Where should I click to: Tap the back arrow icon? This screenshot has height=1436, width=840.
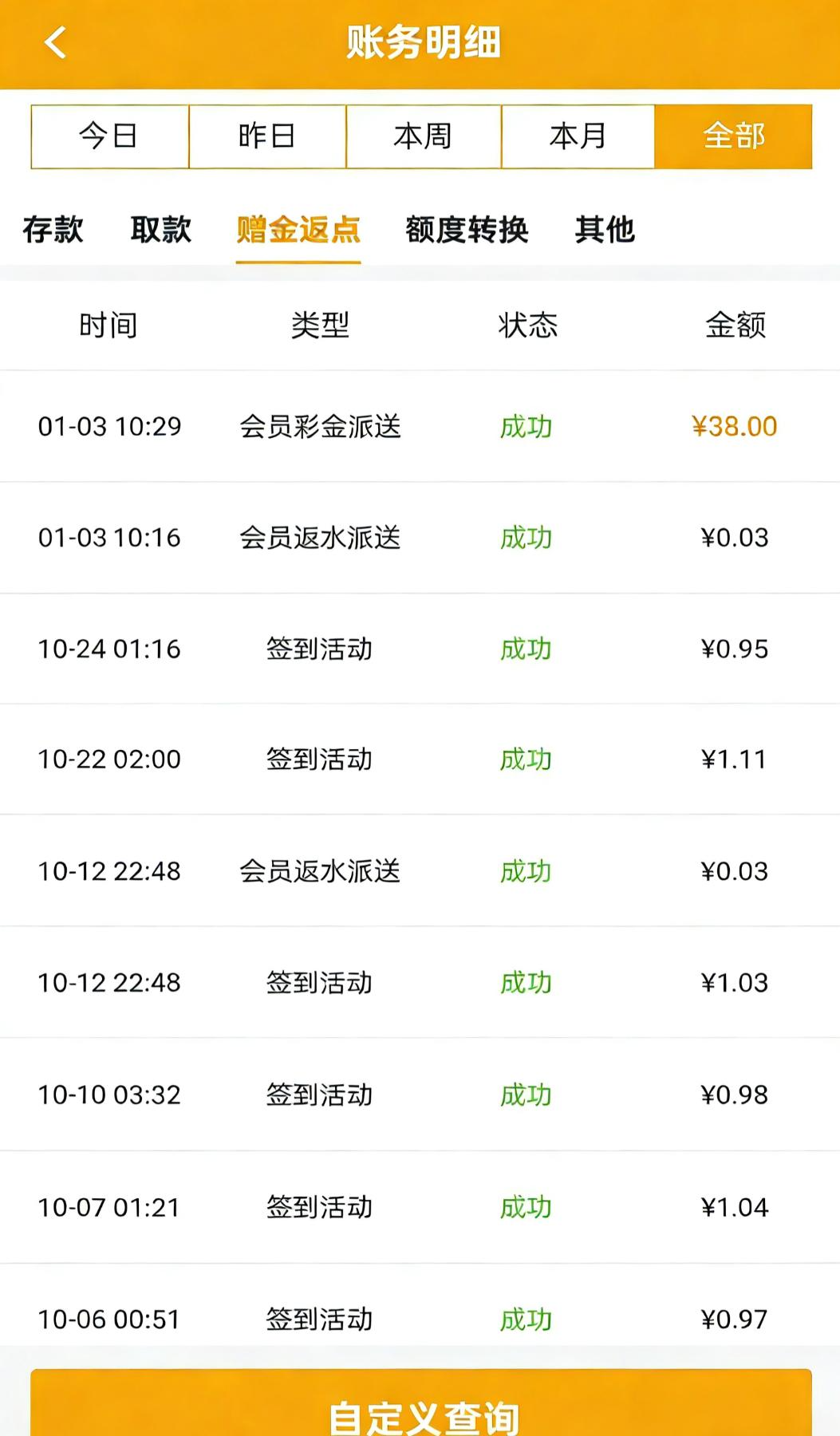55,42
